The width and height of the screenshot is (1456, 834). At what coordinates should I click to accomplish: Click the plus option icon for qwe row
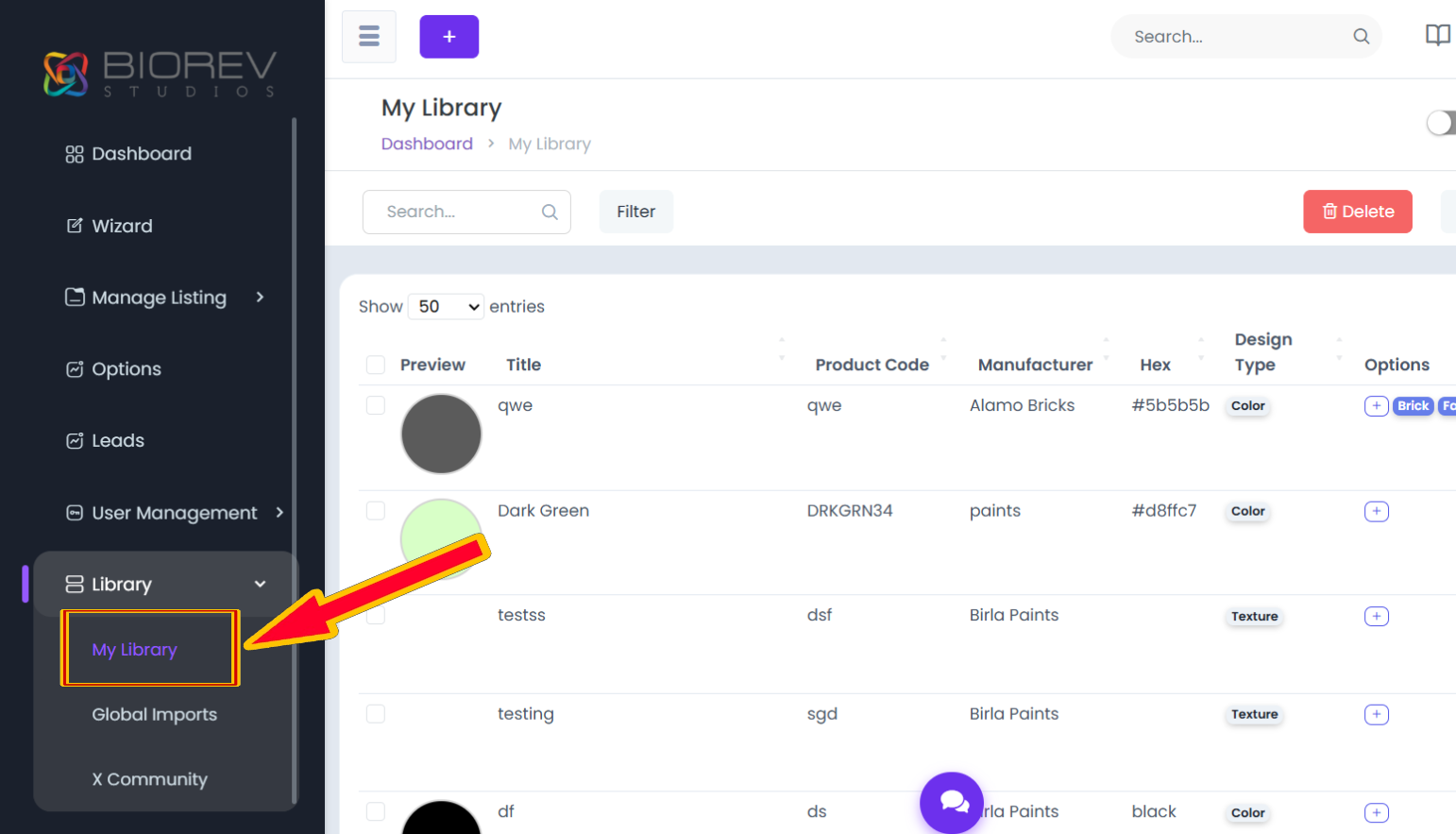[x=1377, y=406]
